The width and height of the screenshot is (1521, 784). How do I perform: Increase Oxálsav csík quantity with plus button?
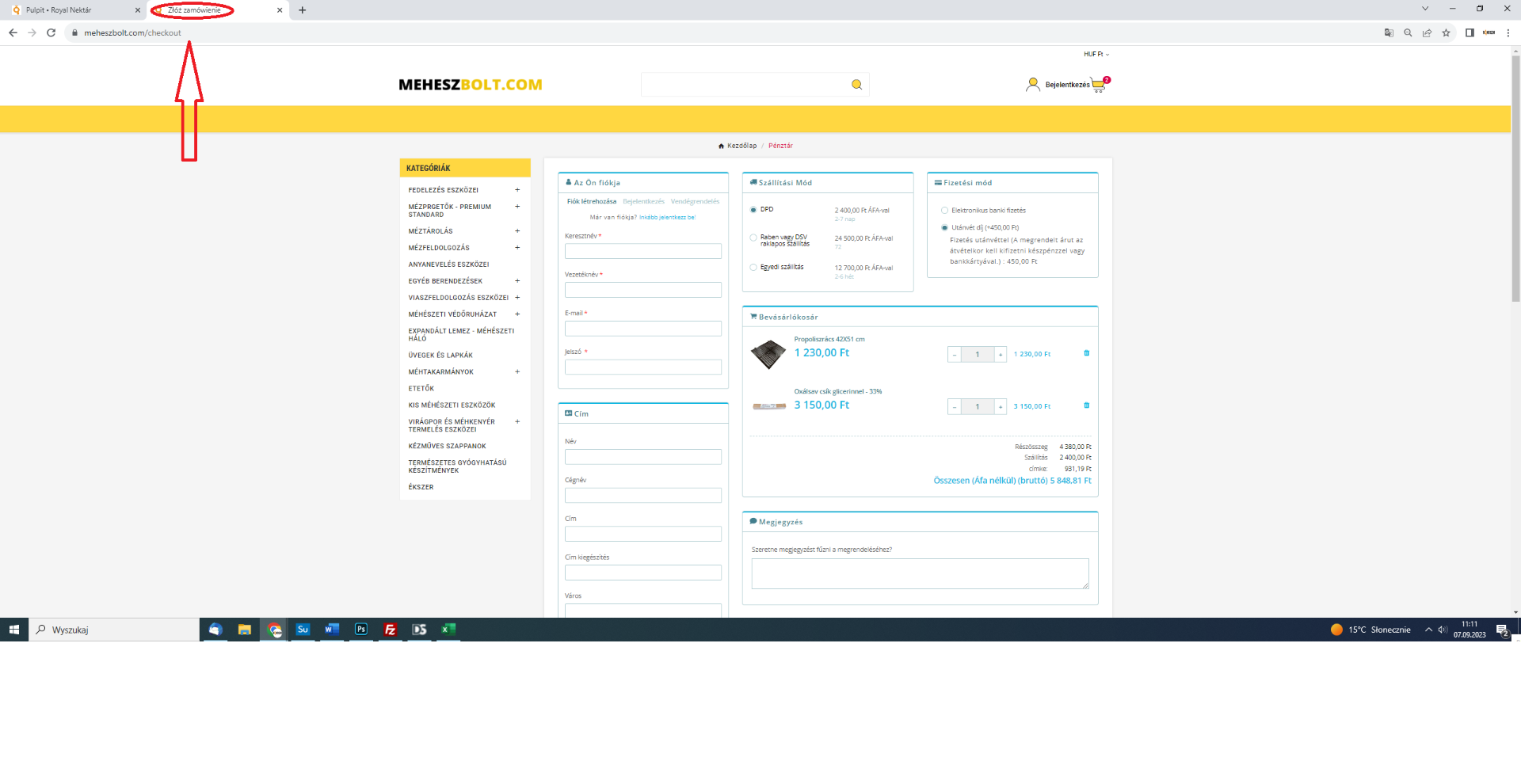[1001, 406]
